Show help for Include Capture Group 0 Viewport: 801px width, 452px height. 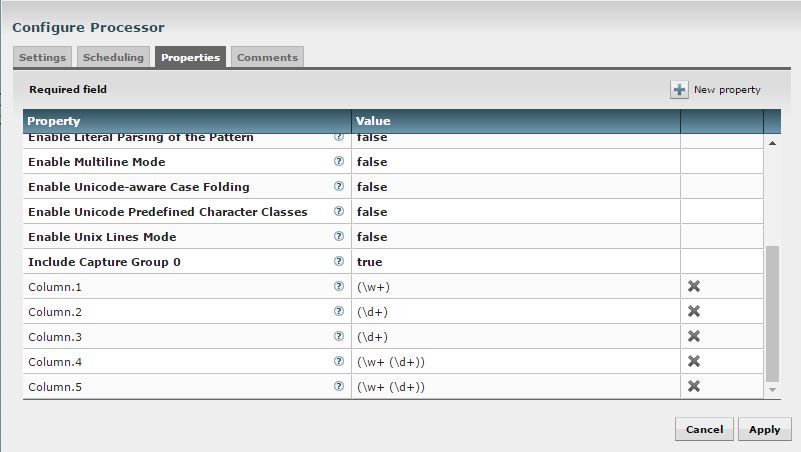(x=338, y=262)
